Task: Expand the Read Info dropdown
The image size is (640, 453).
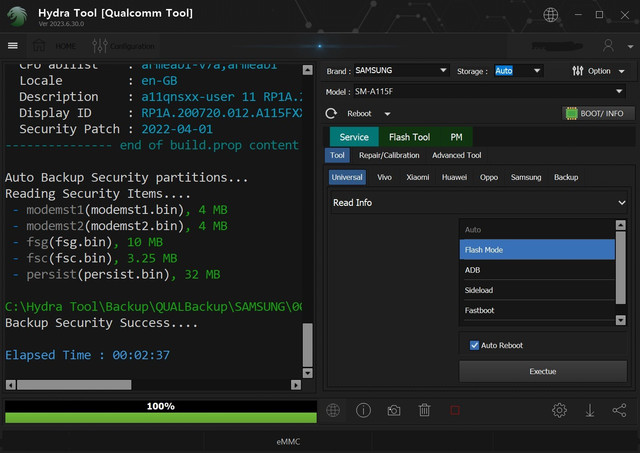Action: click(x=479, y=202)
